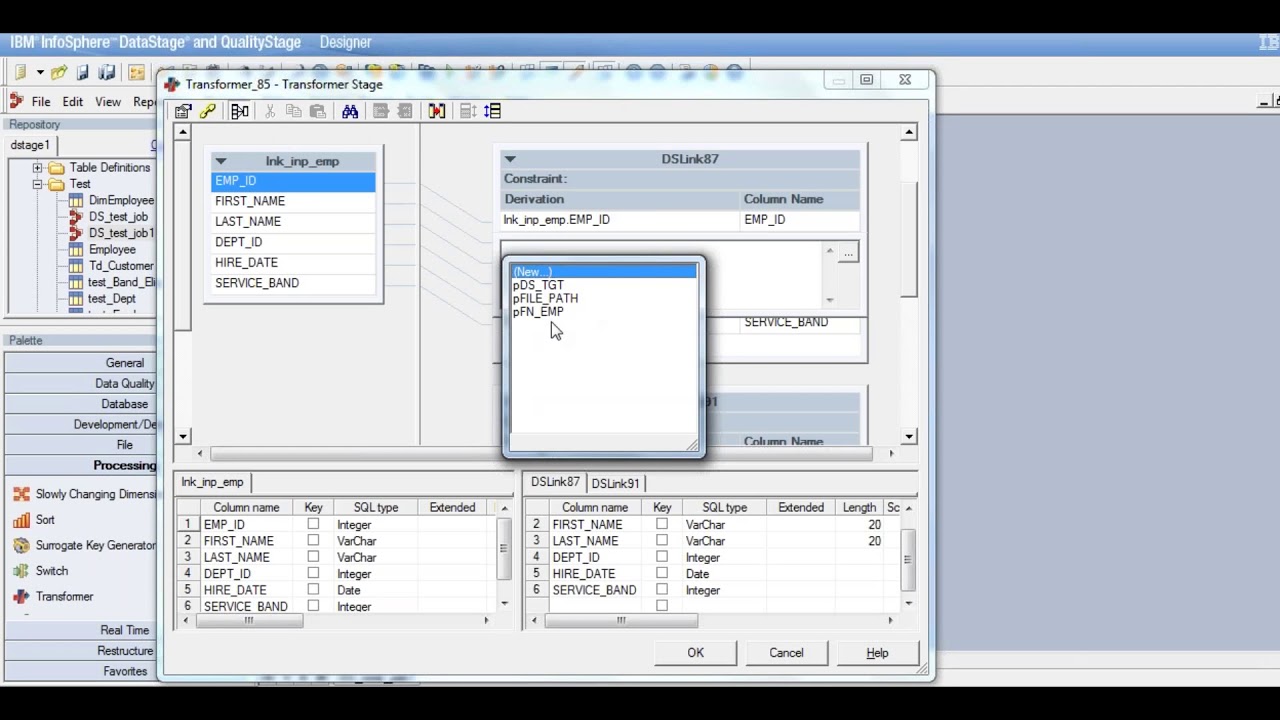Click the Save Column Definition icon

coord(405,111)
